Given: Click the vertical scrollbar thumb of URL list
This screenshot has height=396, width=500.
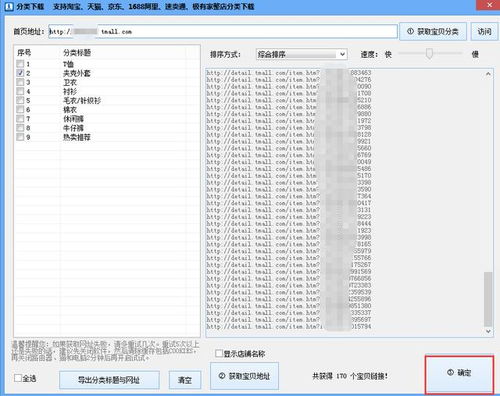Looking at the screenshot, I should (488, 299).
